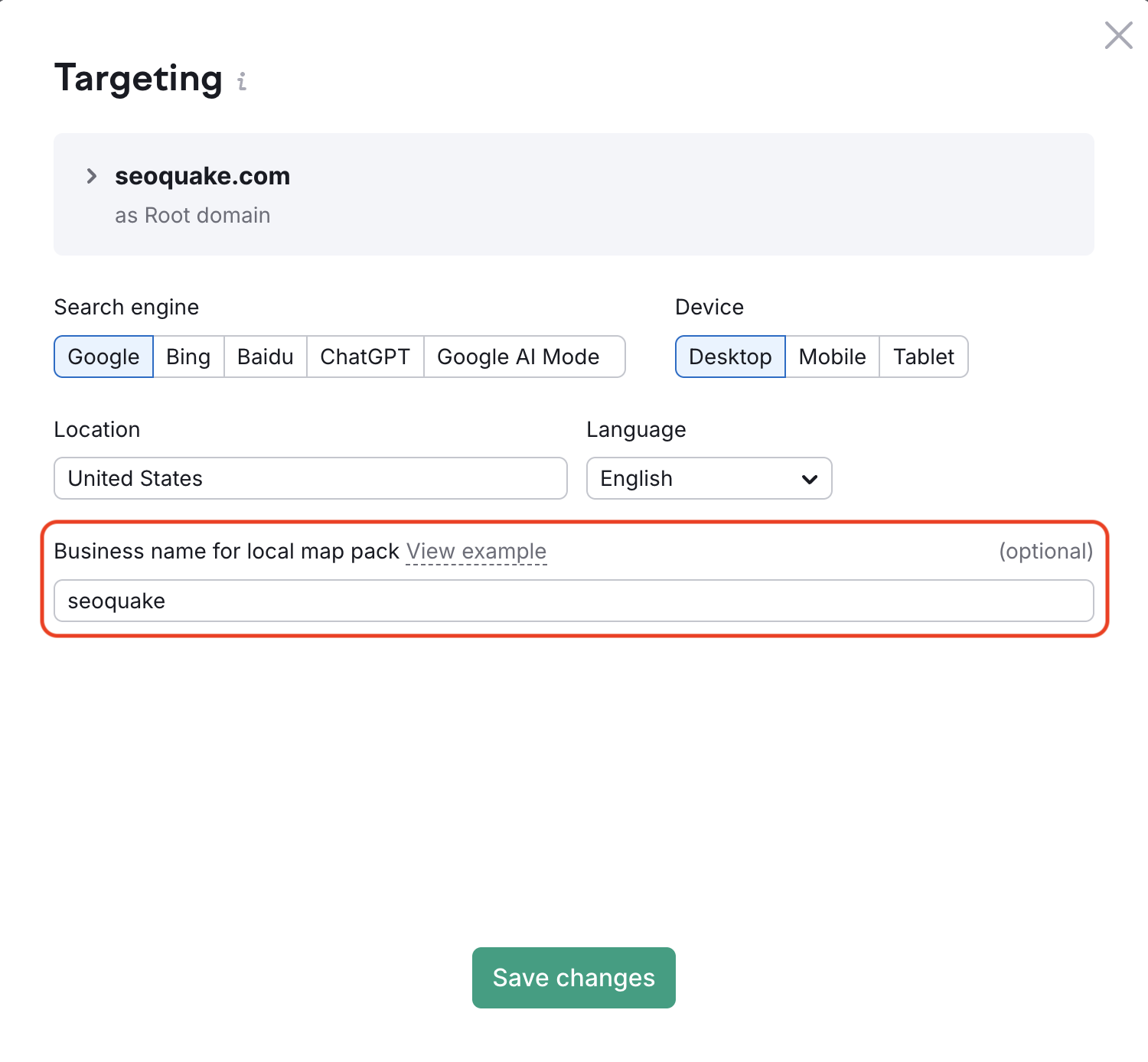Choose ChatGPT as search engine
The height and width of the screenshot is (1062, 1148).
click(365, 357)
